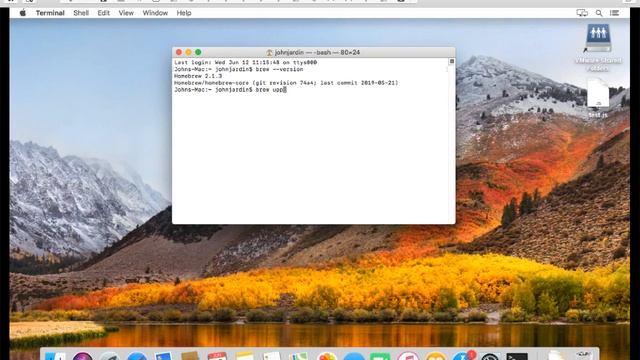Open the Apple menu
The width and height of the screenshot is (640, 360).
tap(23, 13)
